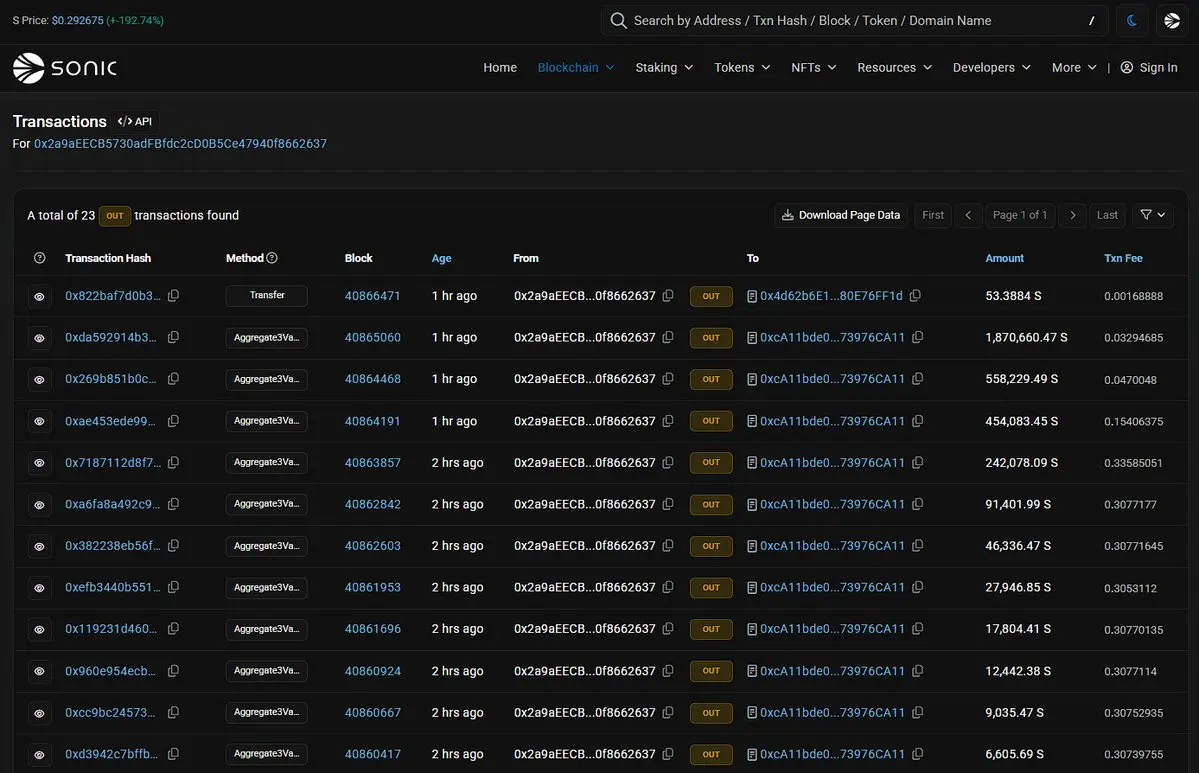Preview transaction 0x7187112d8f7 with eye icon

(x=40, y=463)
